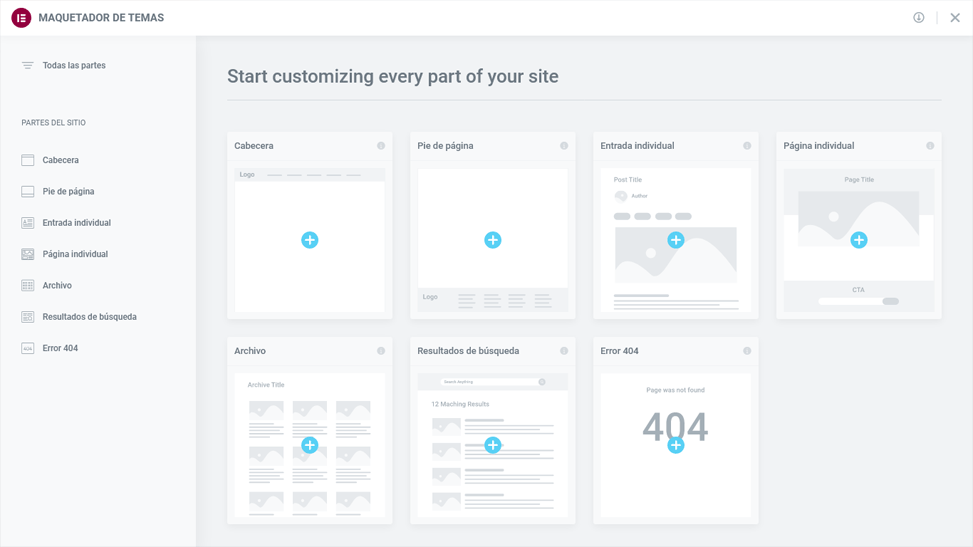This screenshot has height=547, width=973.
Task: Add a new Cabecera template with plus
Action: (310, 240)
